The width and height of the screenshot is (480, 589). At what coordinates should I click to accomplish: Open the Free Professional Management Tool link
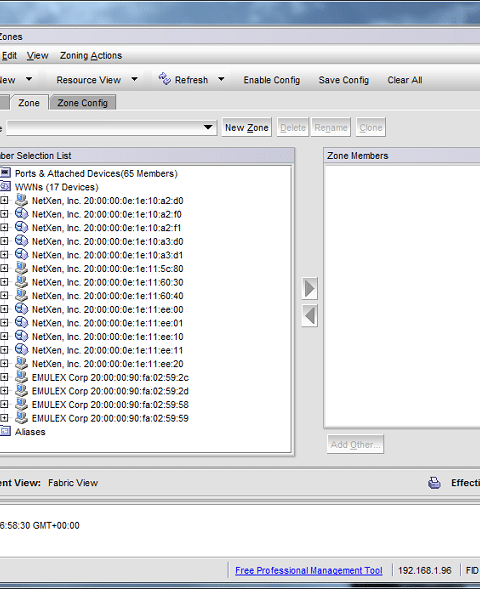309,571
